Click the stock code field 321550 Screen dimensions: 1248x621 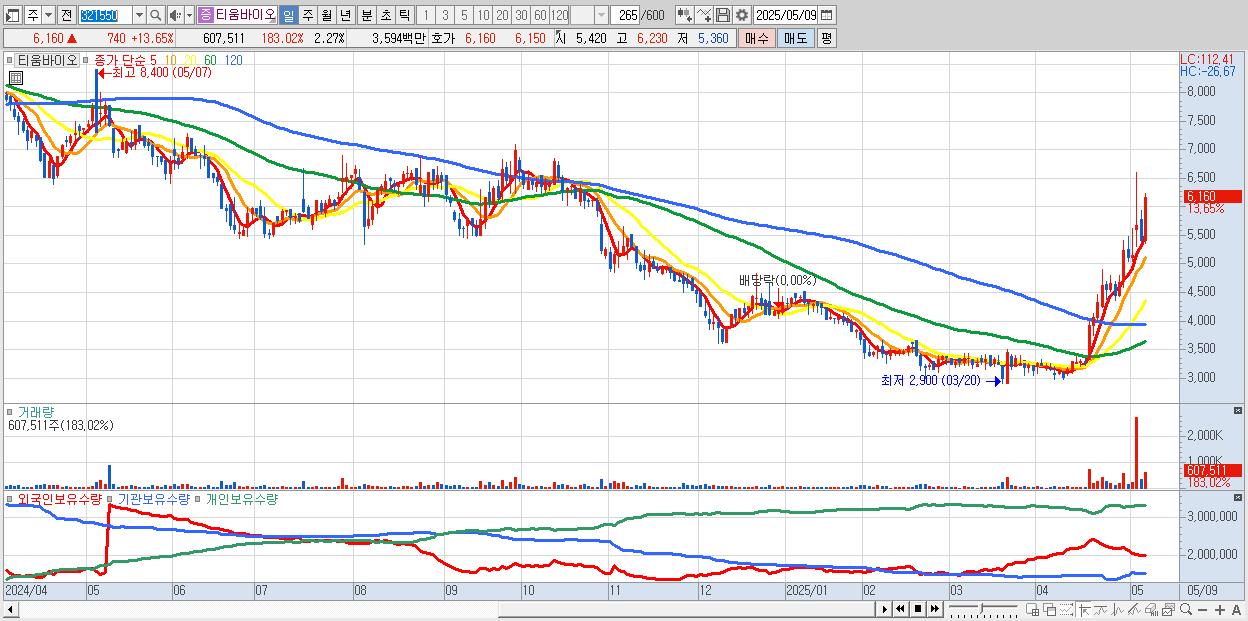click(x=106, y=15)
